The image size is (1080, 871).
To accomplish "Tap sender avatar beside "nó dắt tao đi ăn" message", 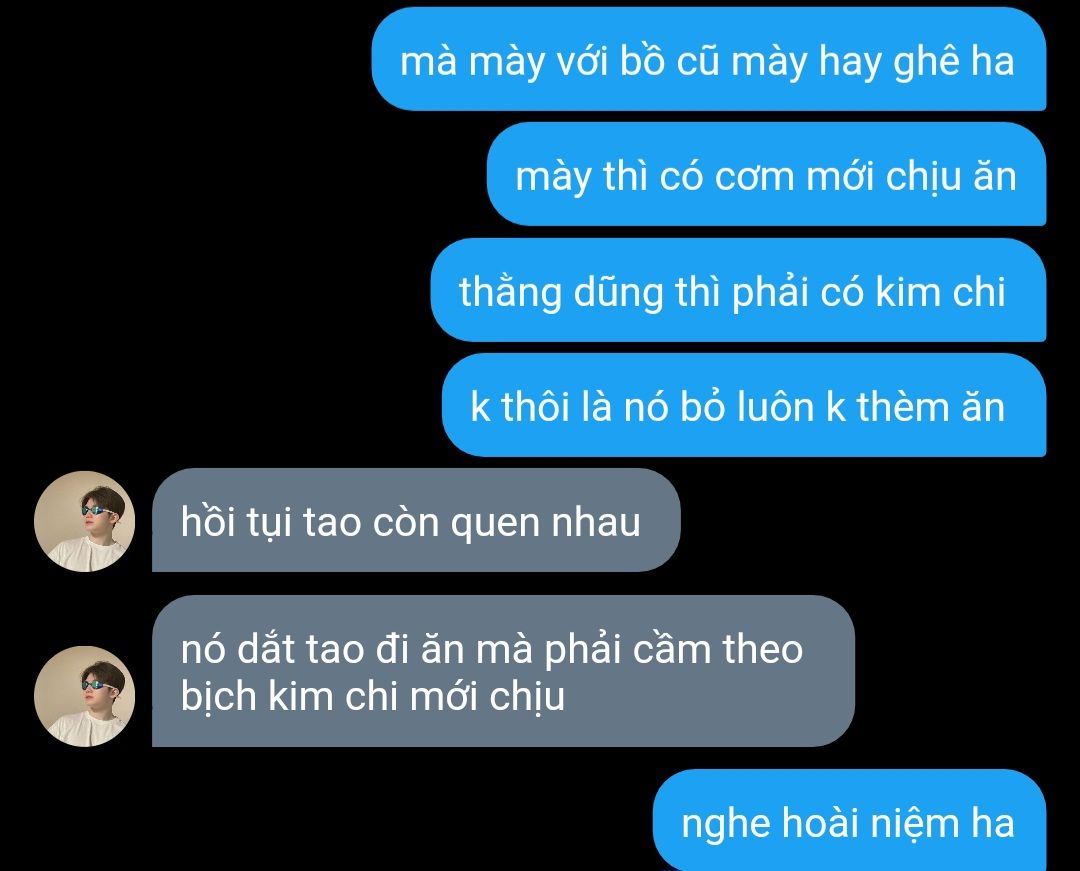I will 84,696.
